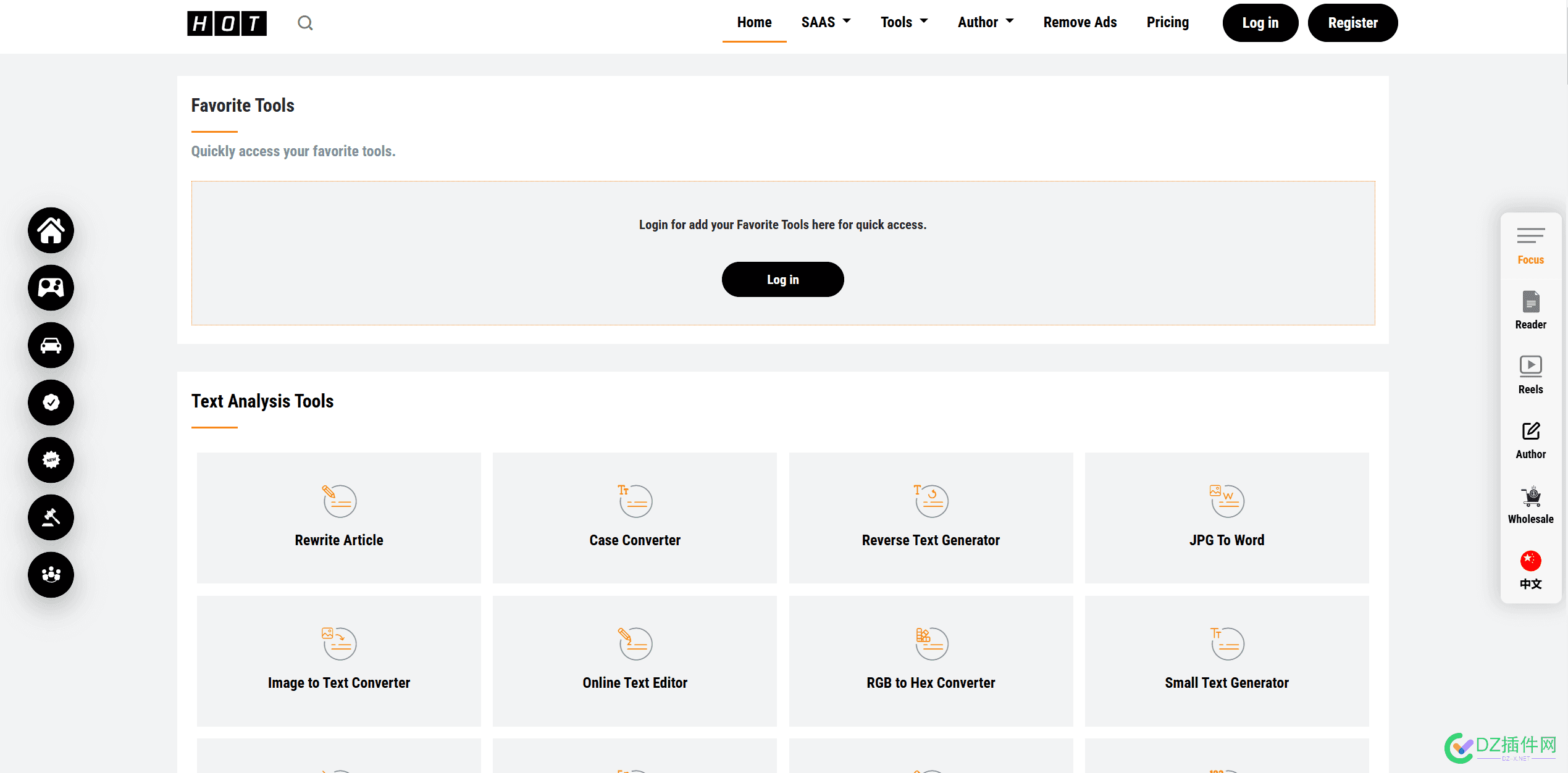Open the NEW badge sidebar icon
The height and width of the screenshot is (773, 1568).
(51, 460)
